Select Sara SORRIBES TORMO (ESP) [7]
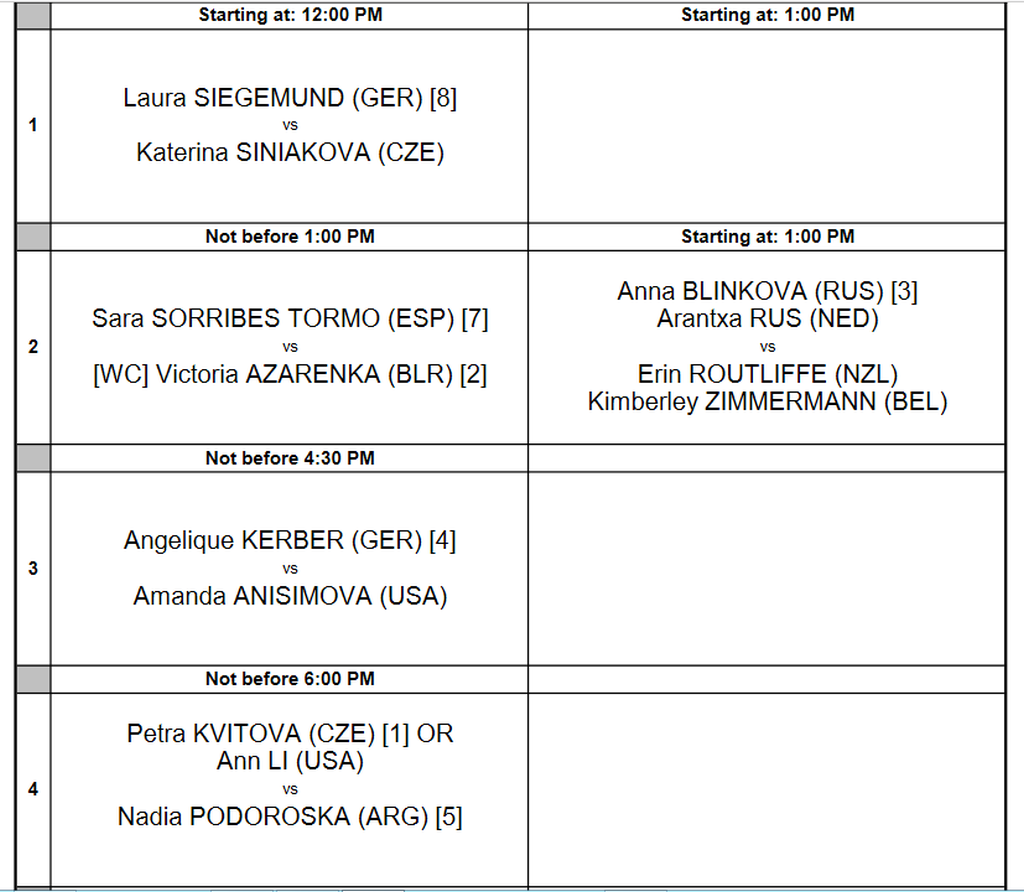The width and height of the screenshot is (1024, 892). click(290, 319)
